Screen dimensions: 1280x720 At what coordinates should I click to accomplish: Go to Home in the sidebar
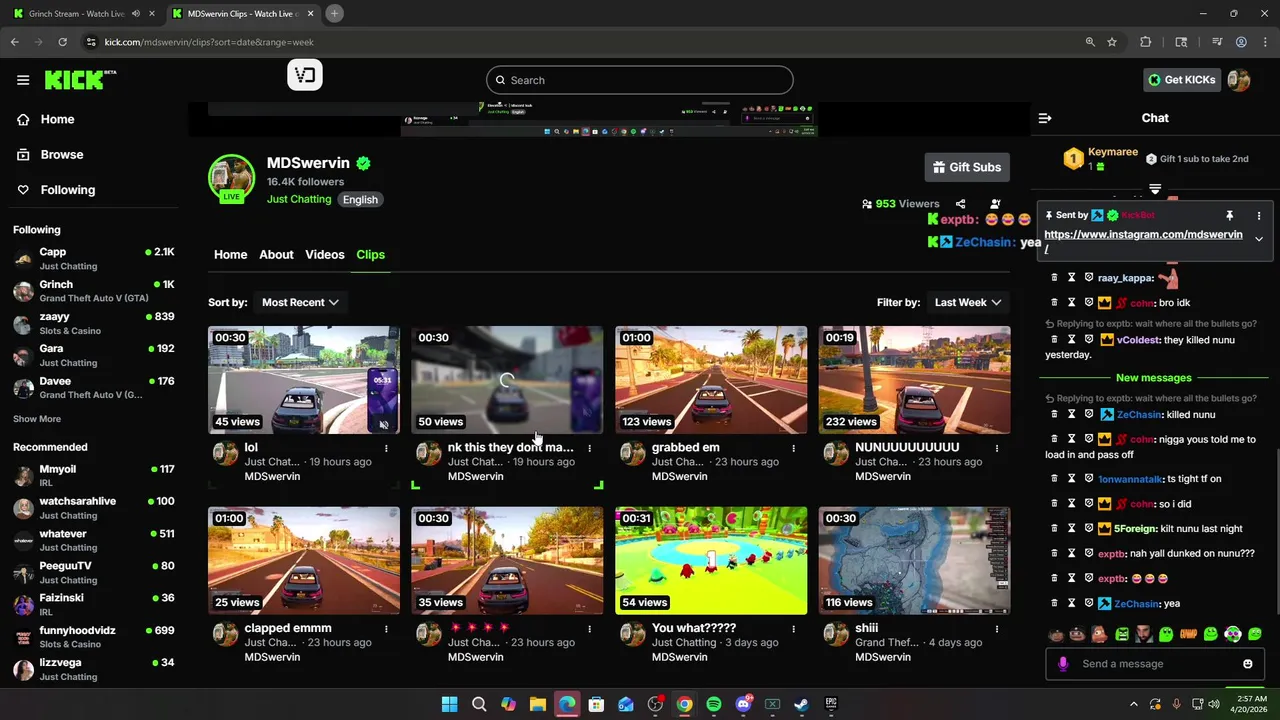click(x=57, y=119)
